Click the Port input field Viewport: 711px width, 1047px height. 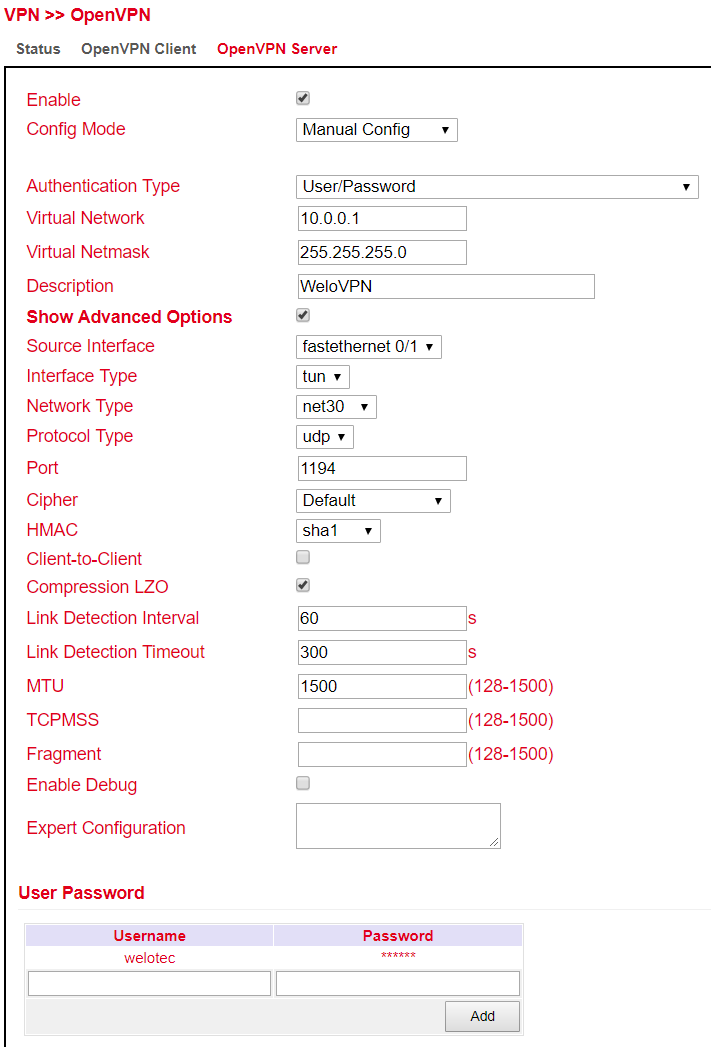coord(382,468)
